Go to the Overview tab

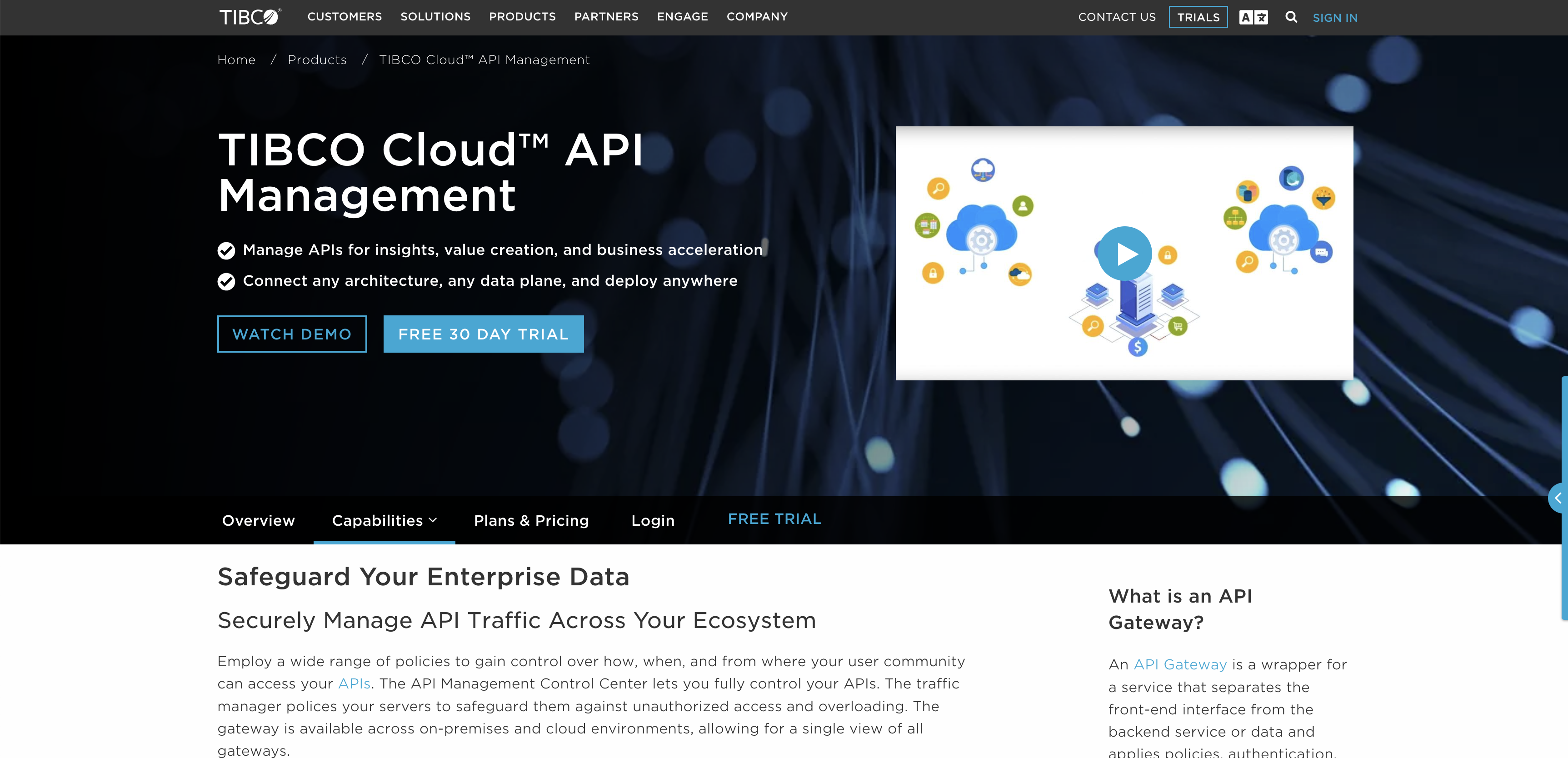258,520
